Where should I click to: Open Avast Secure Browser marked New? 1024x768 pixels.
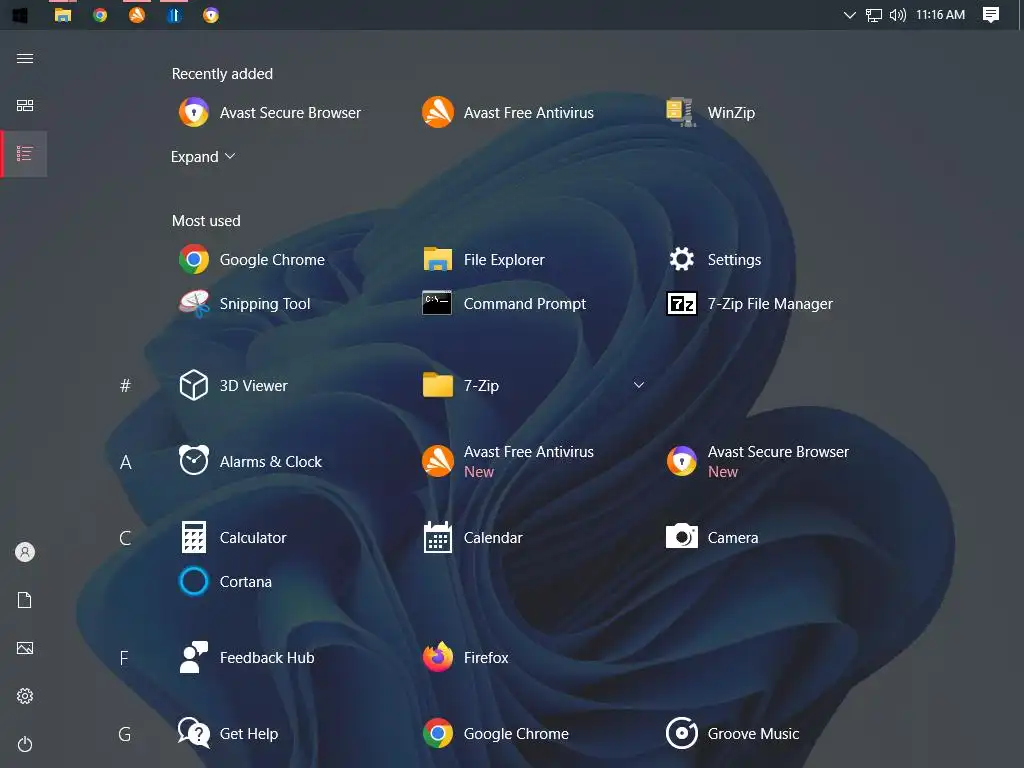click(757, 461)
